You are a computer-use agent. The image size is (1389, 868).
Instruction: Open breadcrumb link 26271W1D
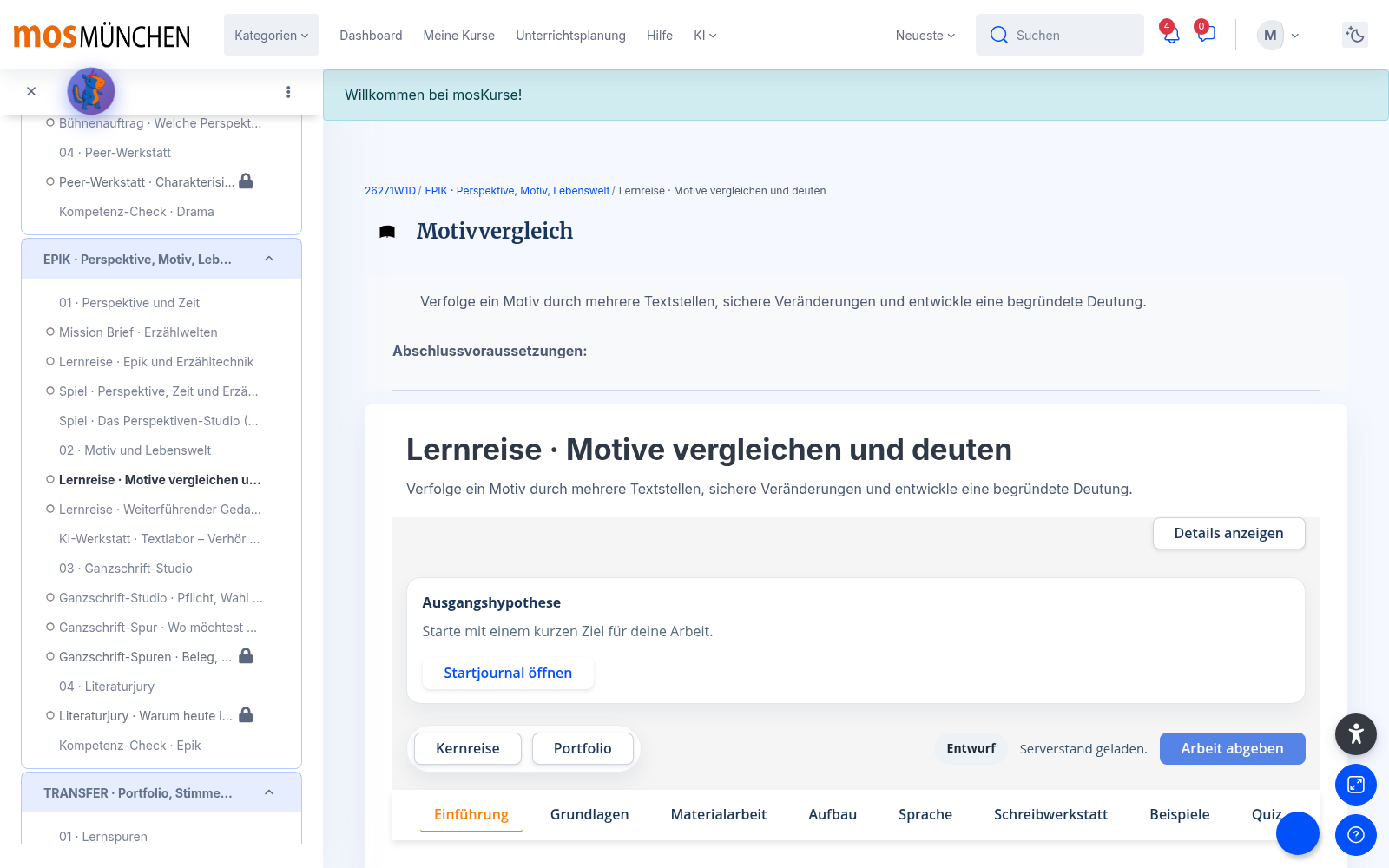tap(390, 191)
